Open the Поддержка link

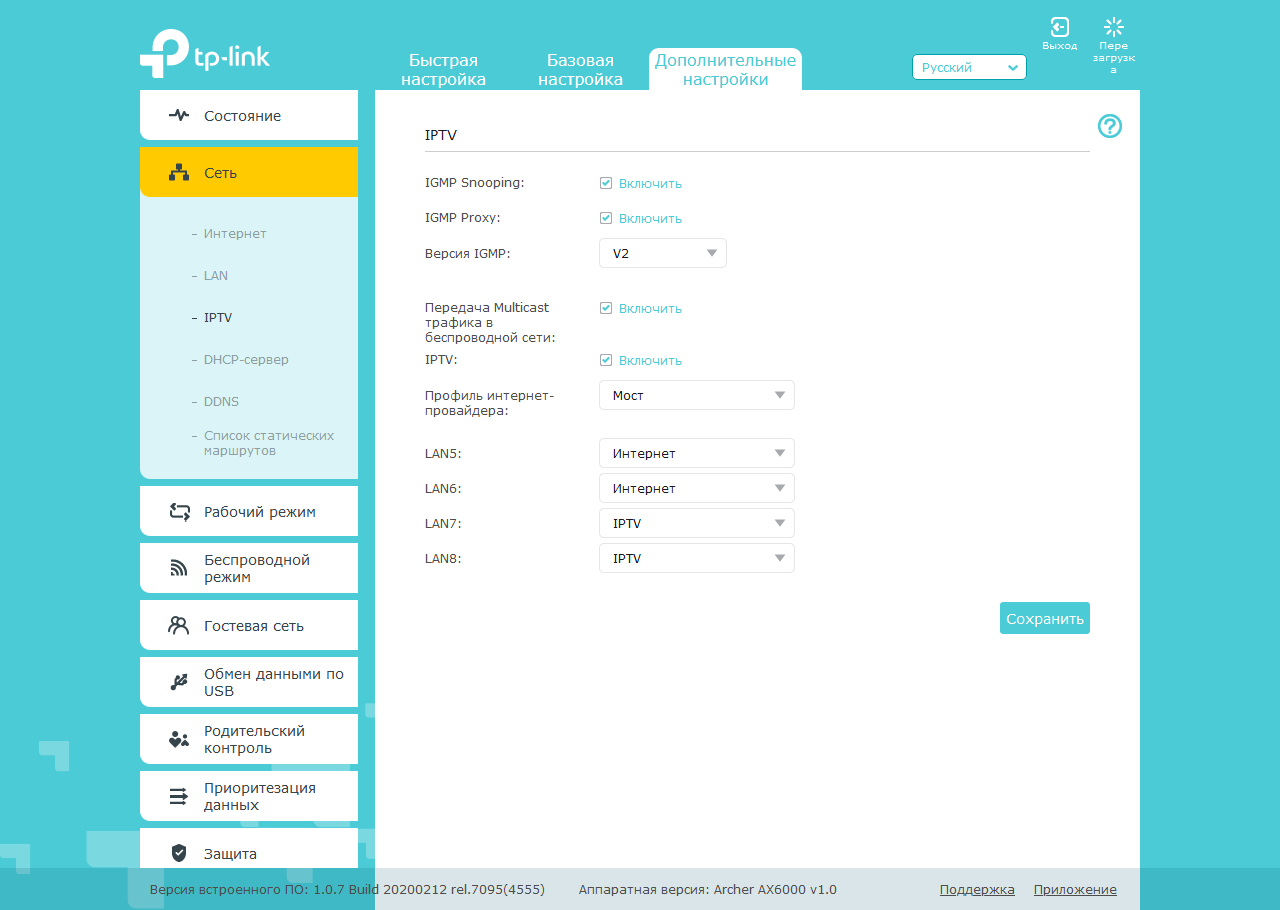977,889
